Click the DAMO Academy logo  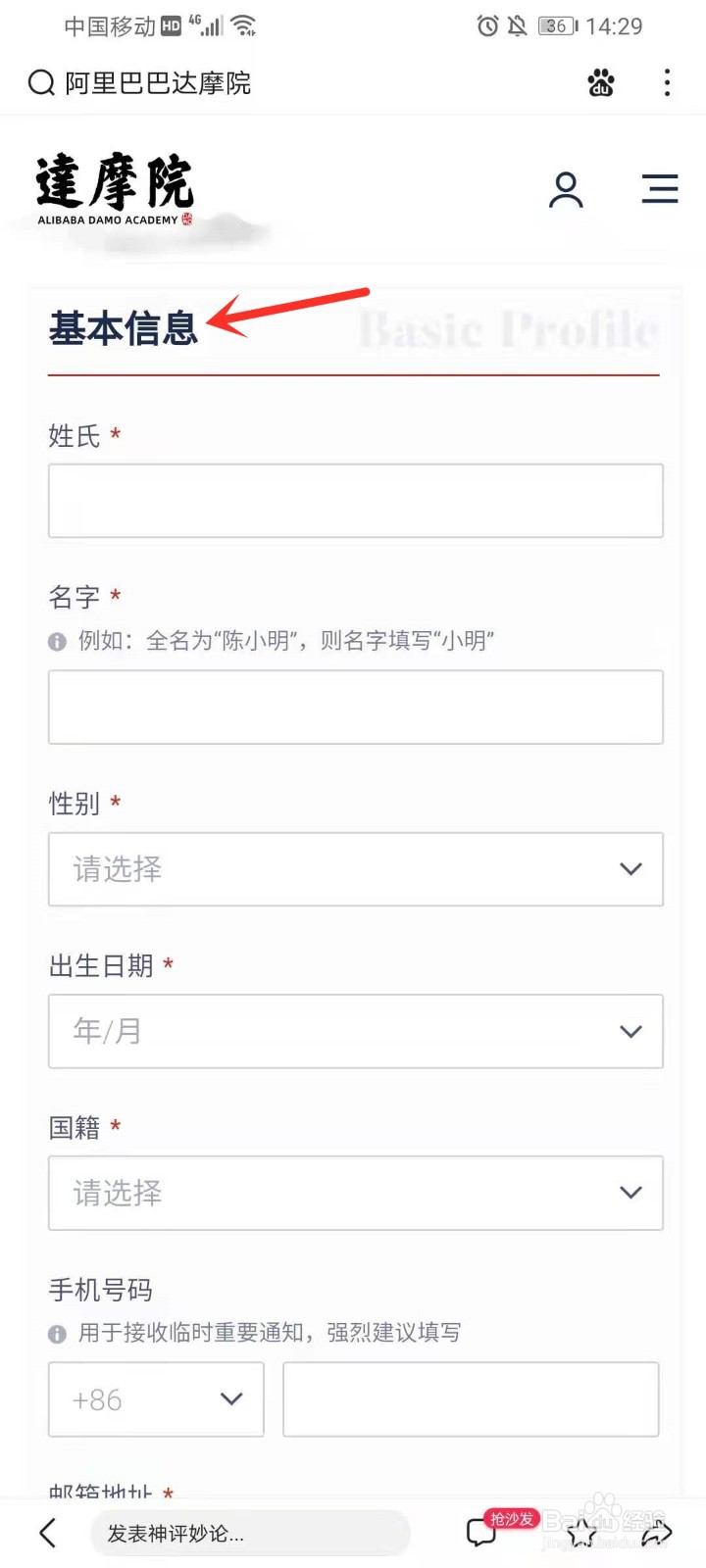(x=116, y=190)
